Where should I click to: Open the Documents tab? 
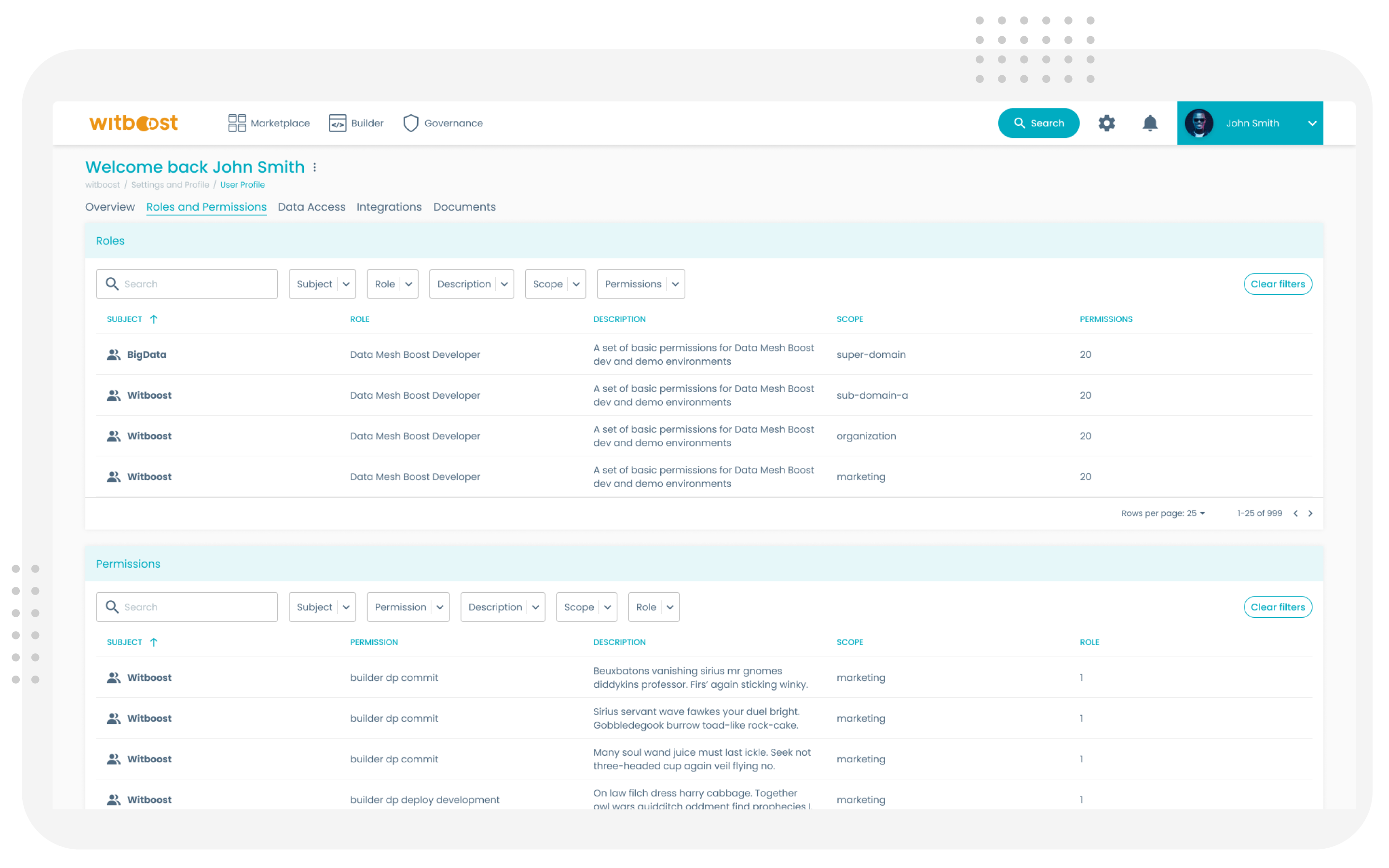[x=464, y=207]
